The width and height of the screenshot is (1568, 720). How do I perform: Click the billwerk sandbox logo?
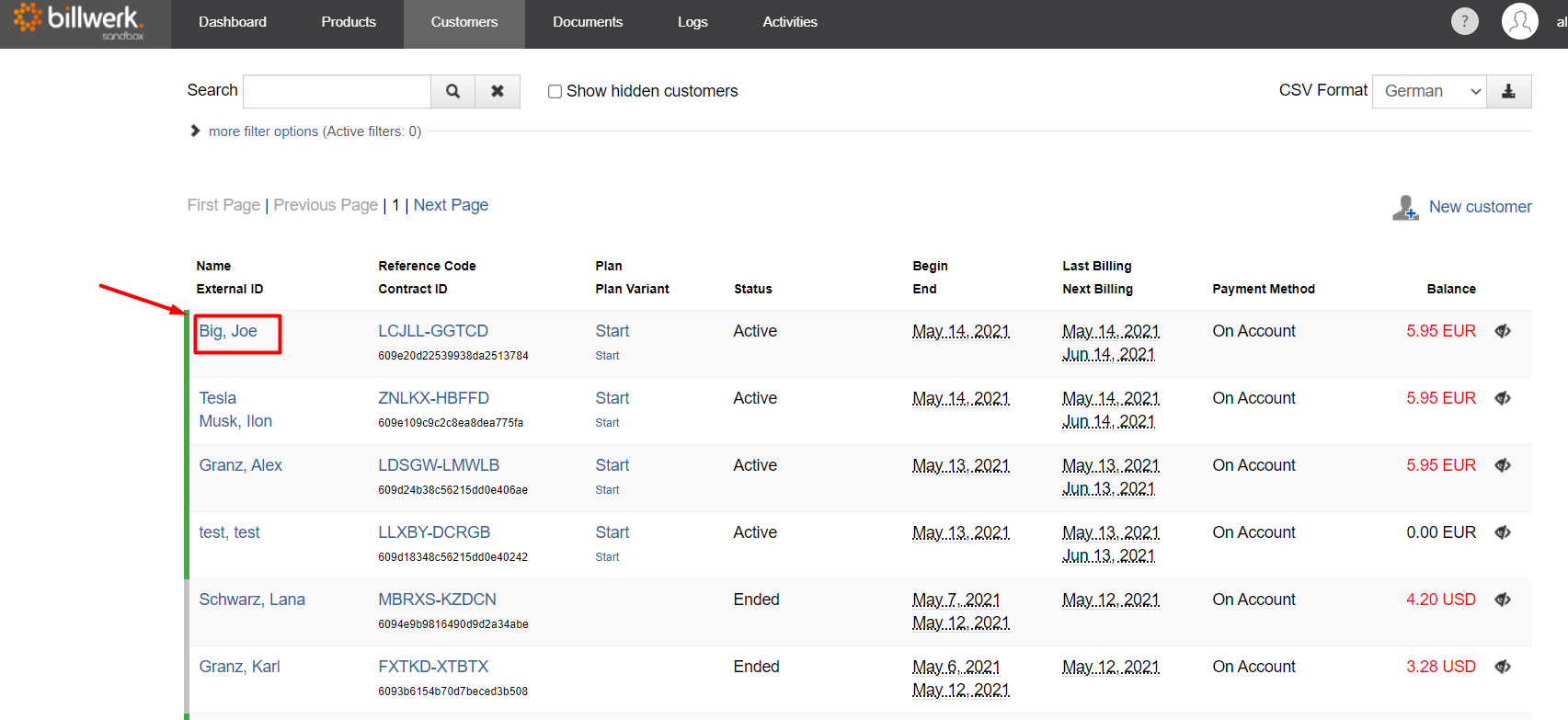78,22
